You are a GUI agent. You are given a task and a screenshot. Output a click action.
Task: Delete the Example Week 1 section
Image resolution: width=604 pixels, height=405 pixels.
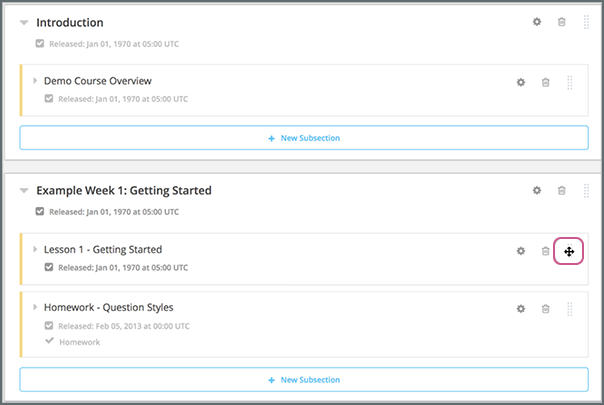[561, 190]
